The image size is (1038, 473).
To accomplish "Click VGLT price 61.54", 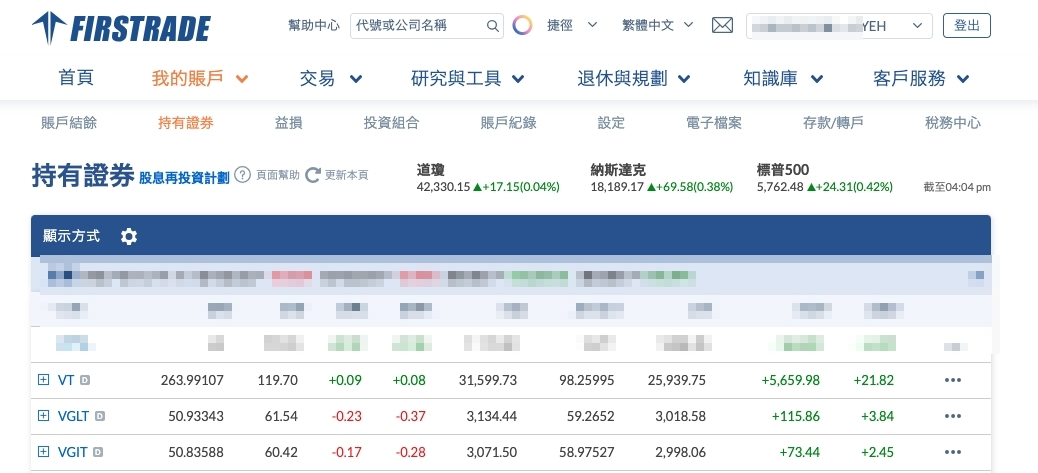I will pyautogui.click(x=281, y=416).
